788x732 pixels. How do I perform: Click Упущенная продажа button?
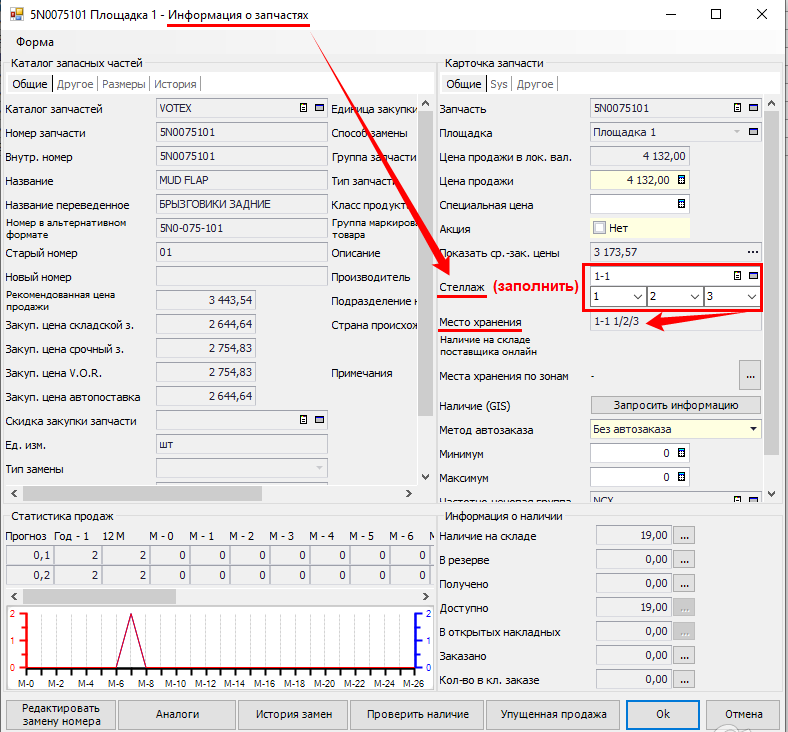pos(554,715)
